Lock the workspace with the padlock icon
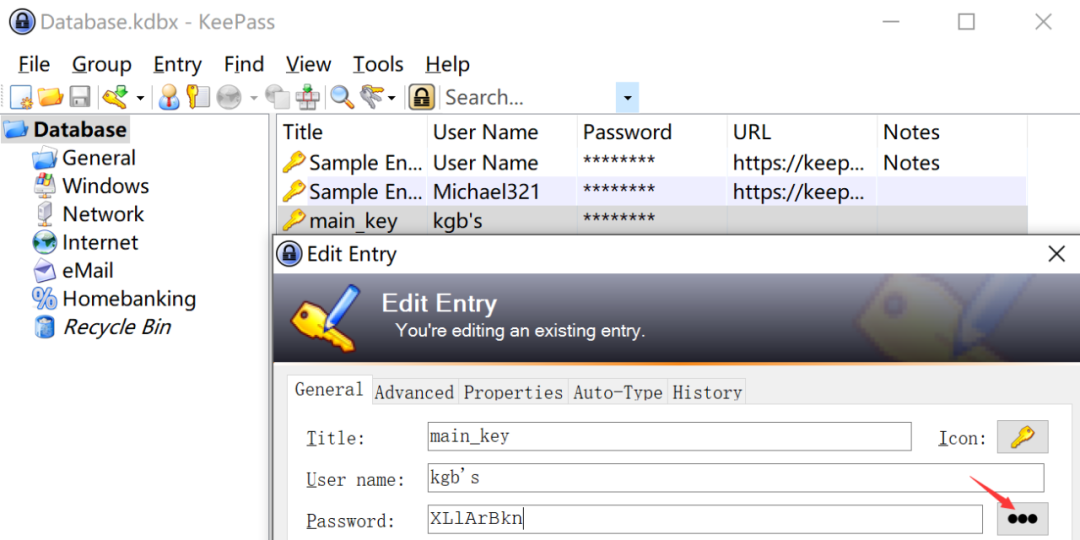 pyautogui.click(x=421, y=97)
